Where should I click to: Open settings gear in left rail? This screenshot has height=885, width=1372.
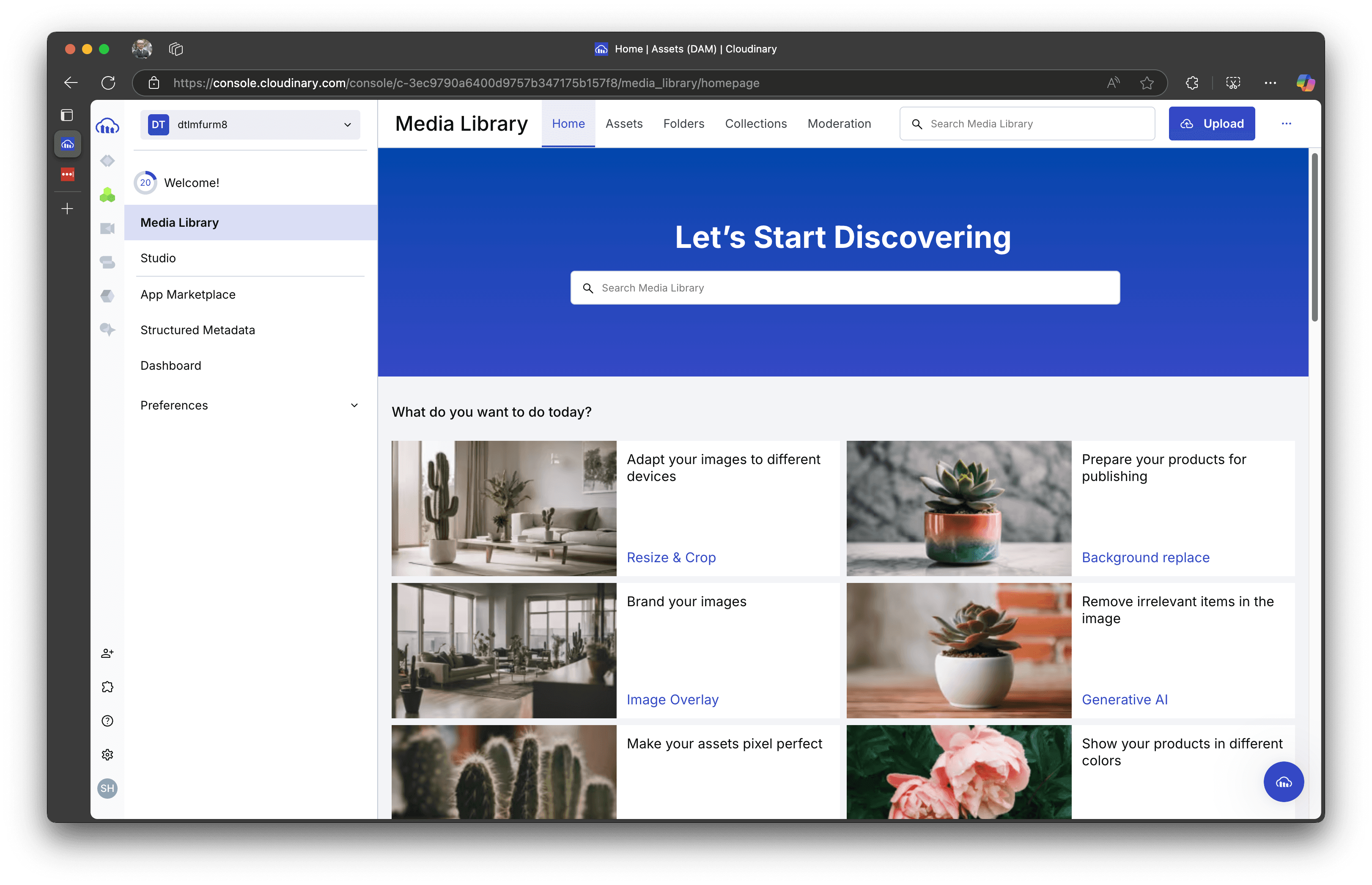pyautogui.click(x=107, y=755)
